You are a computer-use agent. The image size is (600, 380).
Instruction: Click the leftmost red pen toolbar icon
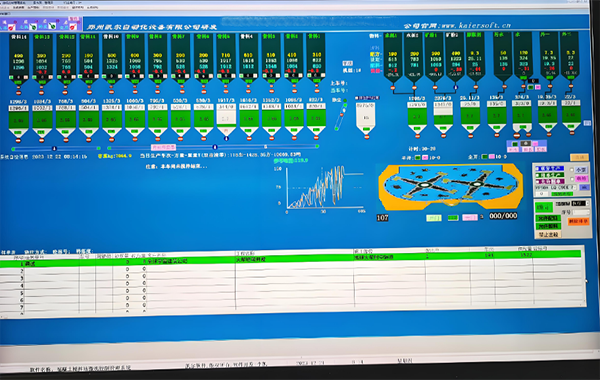(x=11, y=27)
